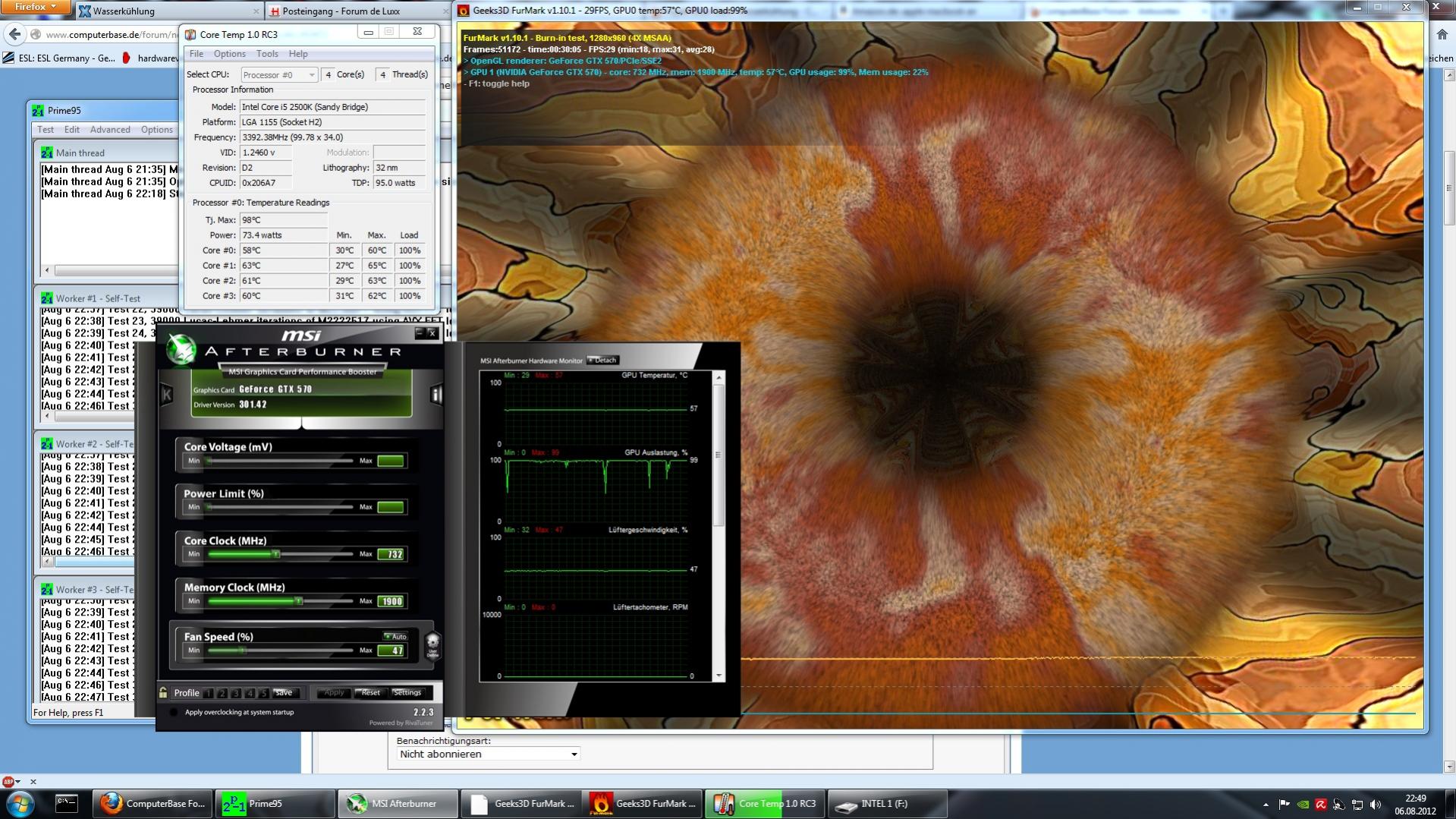1456x819 pixels.
Task: Select Afterburner profile slot 3
Action: [236, 693]
